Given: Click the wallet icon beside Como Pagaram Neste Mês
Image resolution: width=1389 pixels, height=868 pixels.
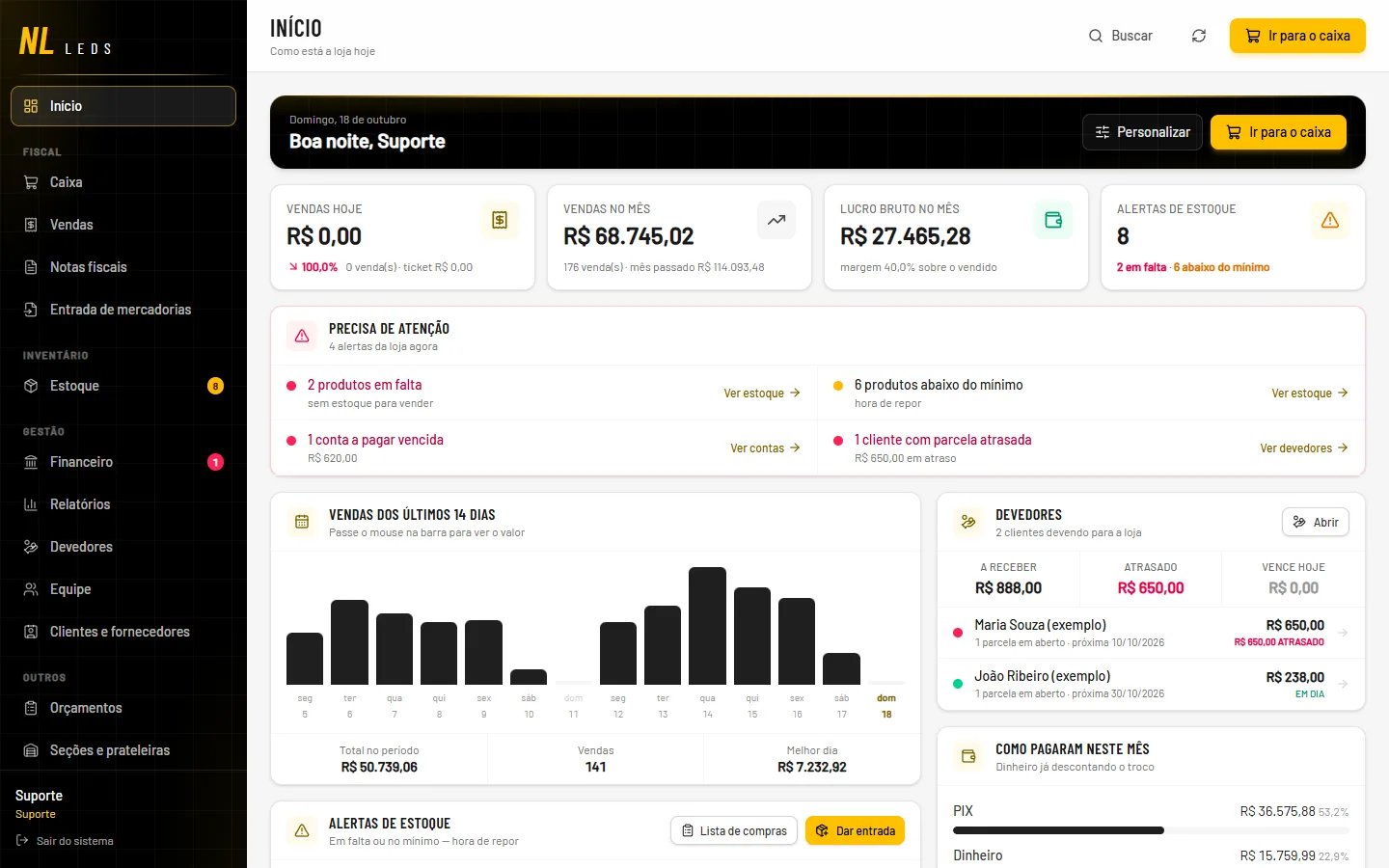Looking at the screenshot, I should click(968, 756).
